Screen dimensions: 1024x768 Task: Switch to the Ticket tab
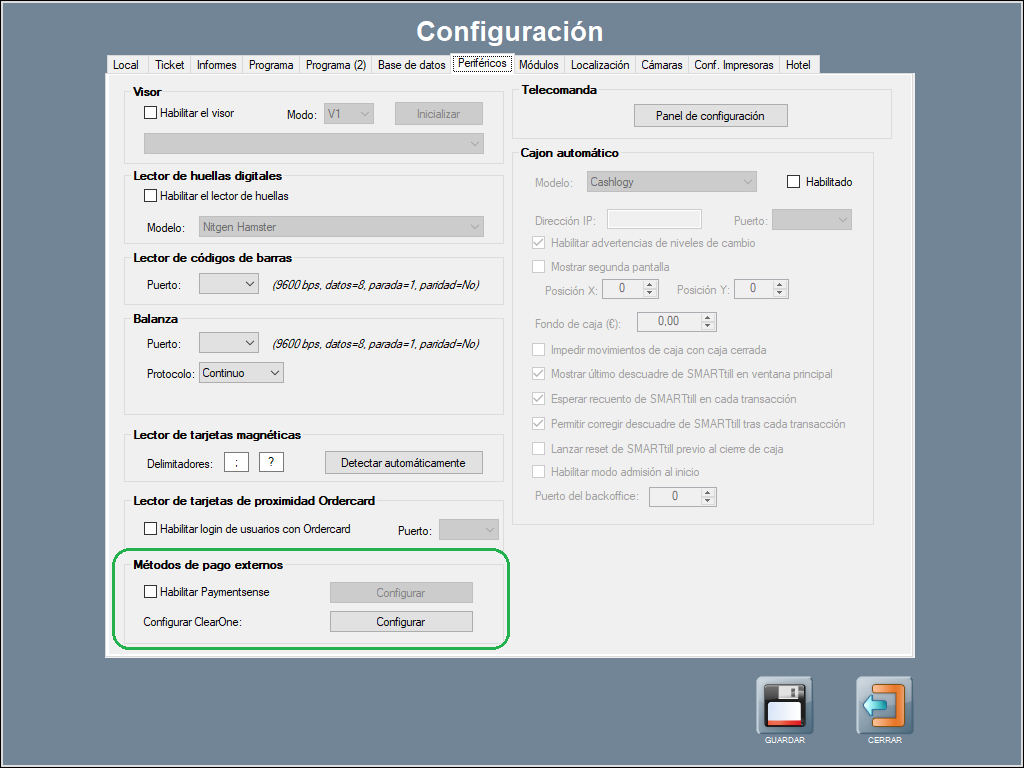169,65
